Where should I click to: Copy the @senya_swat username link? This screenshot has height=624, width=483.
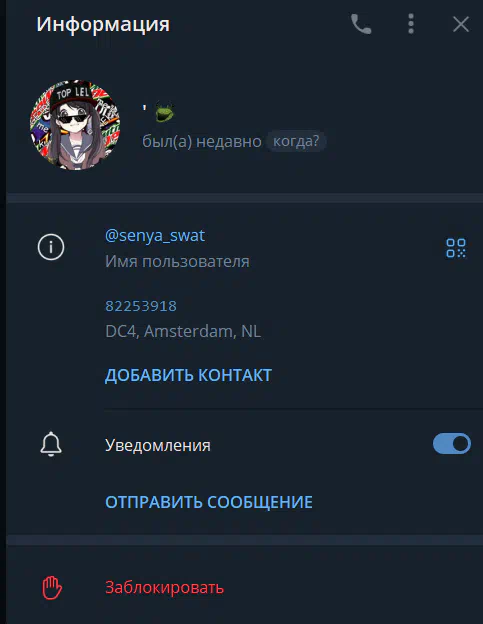155,236
